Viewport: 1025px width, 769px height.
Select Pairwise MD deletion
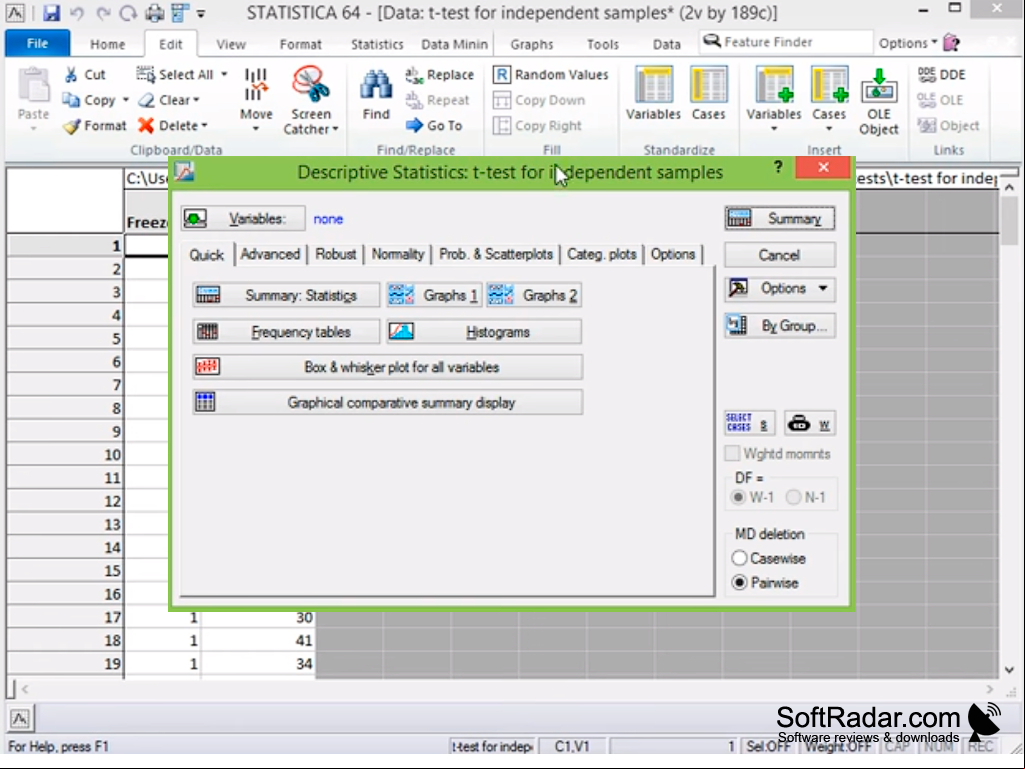click(x=739, y=583)
